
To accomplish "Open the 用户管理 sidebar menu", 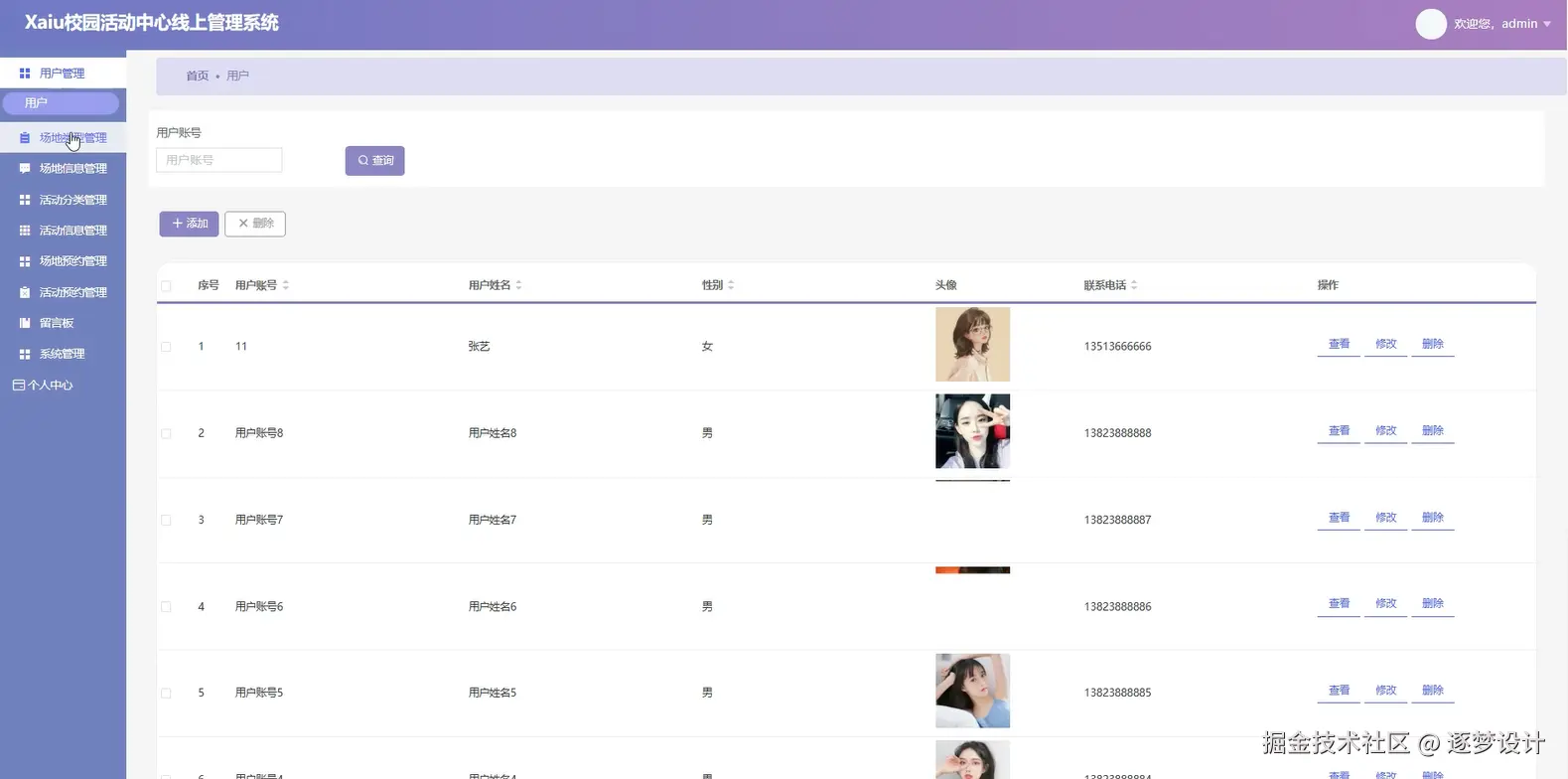I will tap(63, 73).
